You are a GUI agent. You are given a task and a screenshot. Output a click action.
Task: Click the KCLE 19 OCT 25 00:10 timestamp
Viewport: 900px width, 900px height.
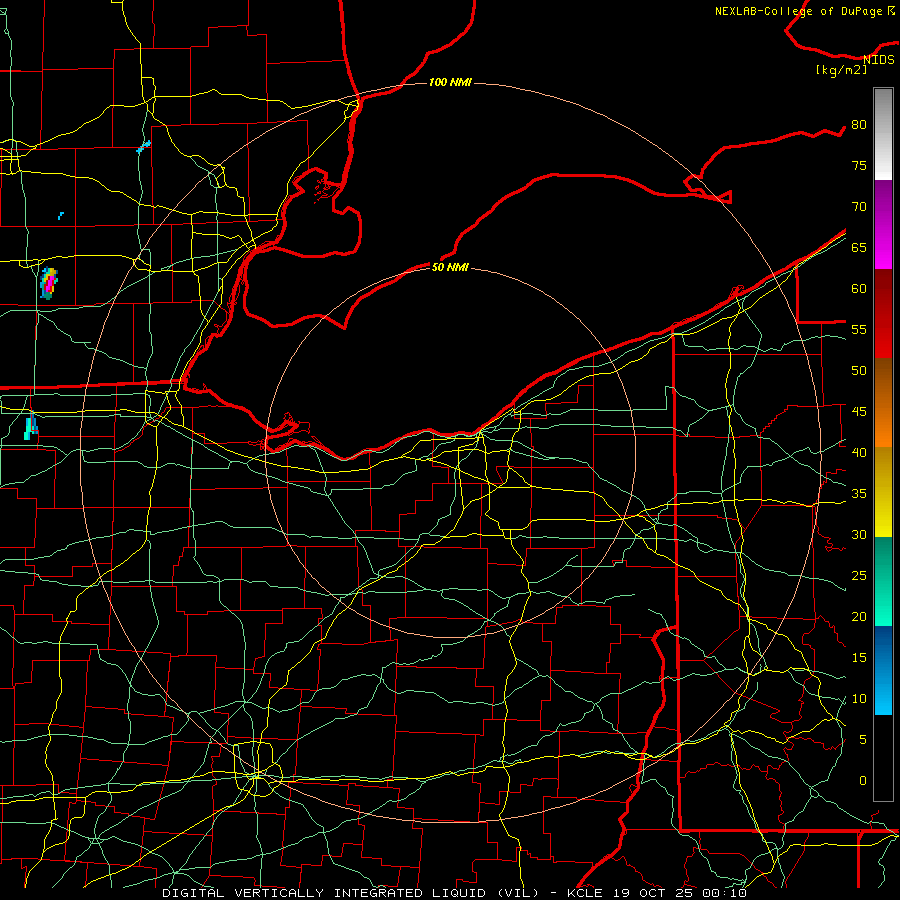pyautogui.click(x=656, y=893)
